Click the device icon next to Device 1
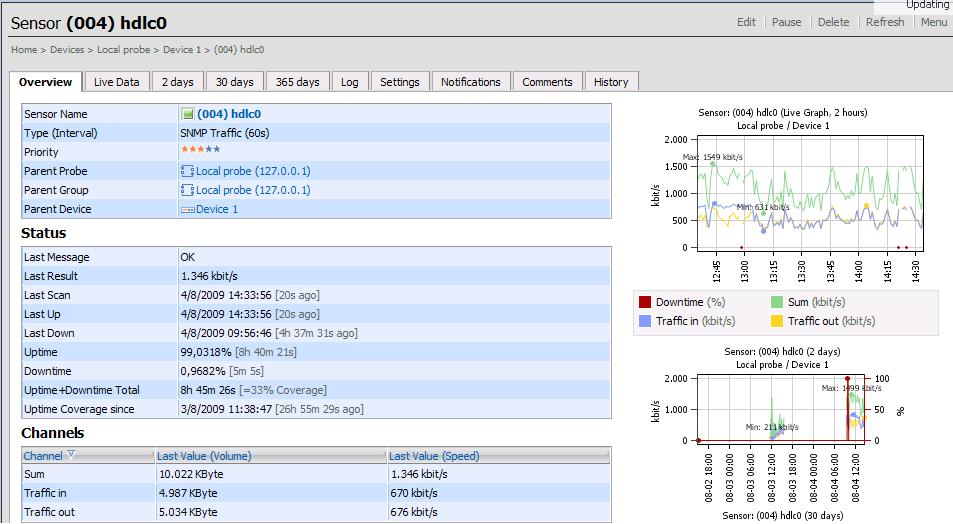Viewport: 953px width, 524px height. point(187,209)
